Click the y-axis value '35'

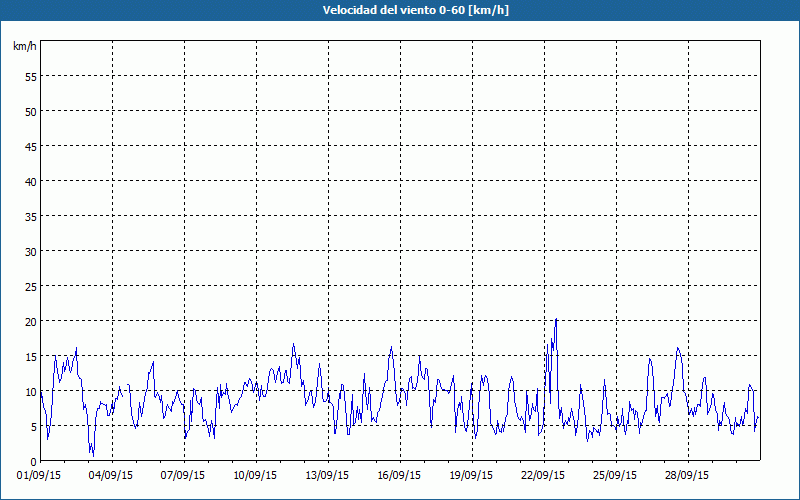pyautogui.click(x=31, y=216)
